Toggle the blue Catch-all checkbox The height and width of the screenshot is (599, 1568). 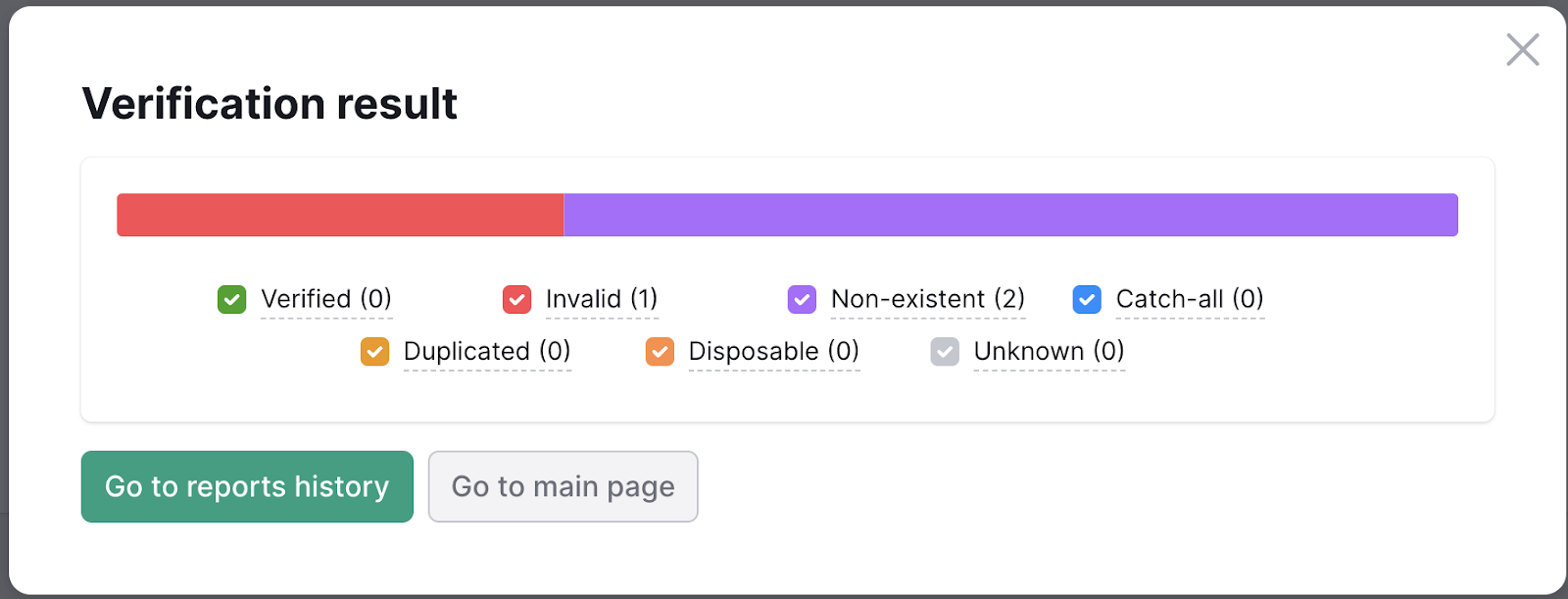[x=1087, y=299]
